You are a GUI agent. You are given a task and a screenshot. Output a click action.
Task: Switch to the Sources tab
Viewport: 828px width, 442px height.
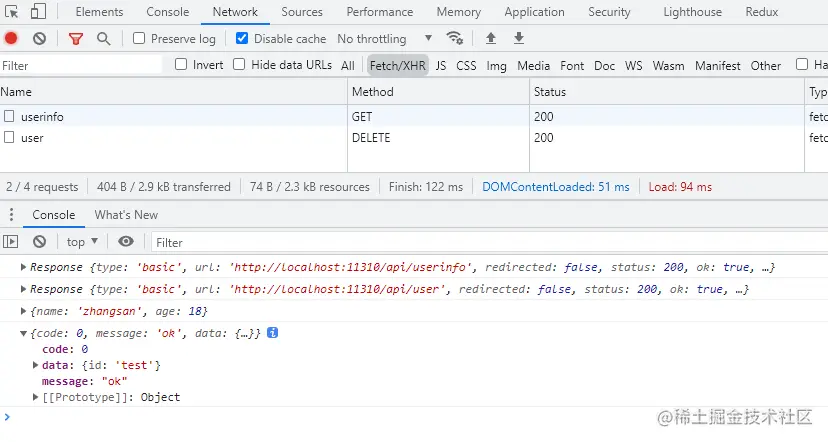(302, 12)
